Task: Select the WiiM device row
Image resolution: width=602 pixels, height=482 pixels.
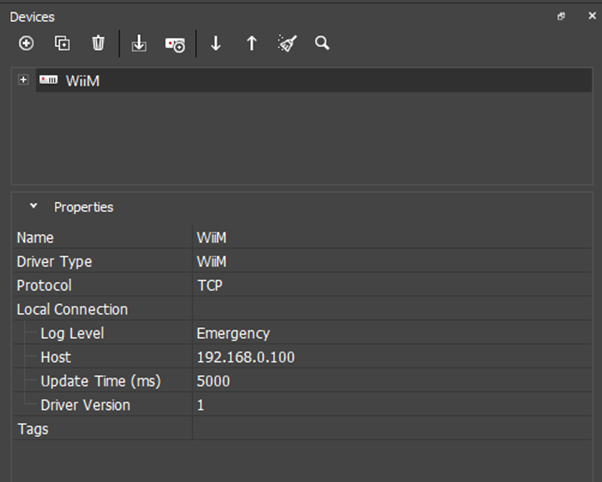Action: pos(314,80)
